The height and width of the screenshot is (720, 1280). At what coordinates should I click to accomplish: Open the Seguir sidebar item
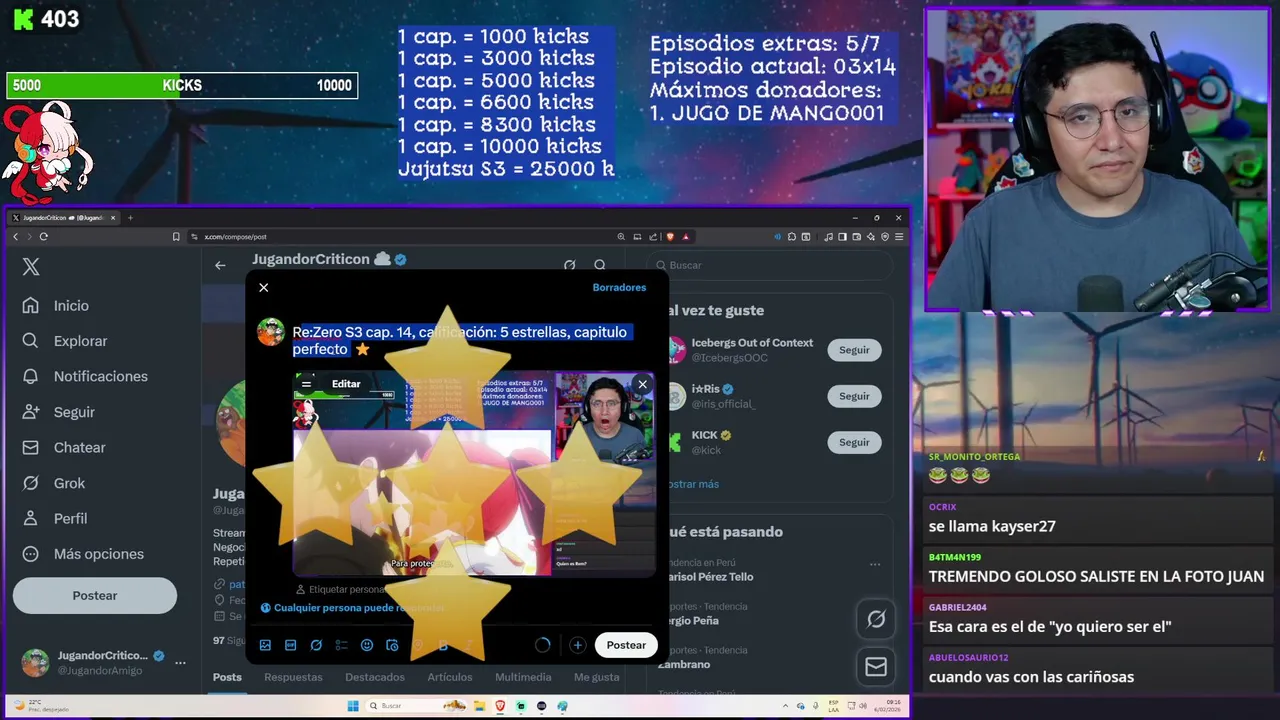click(x=59, y=412)
